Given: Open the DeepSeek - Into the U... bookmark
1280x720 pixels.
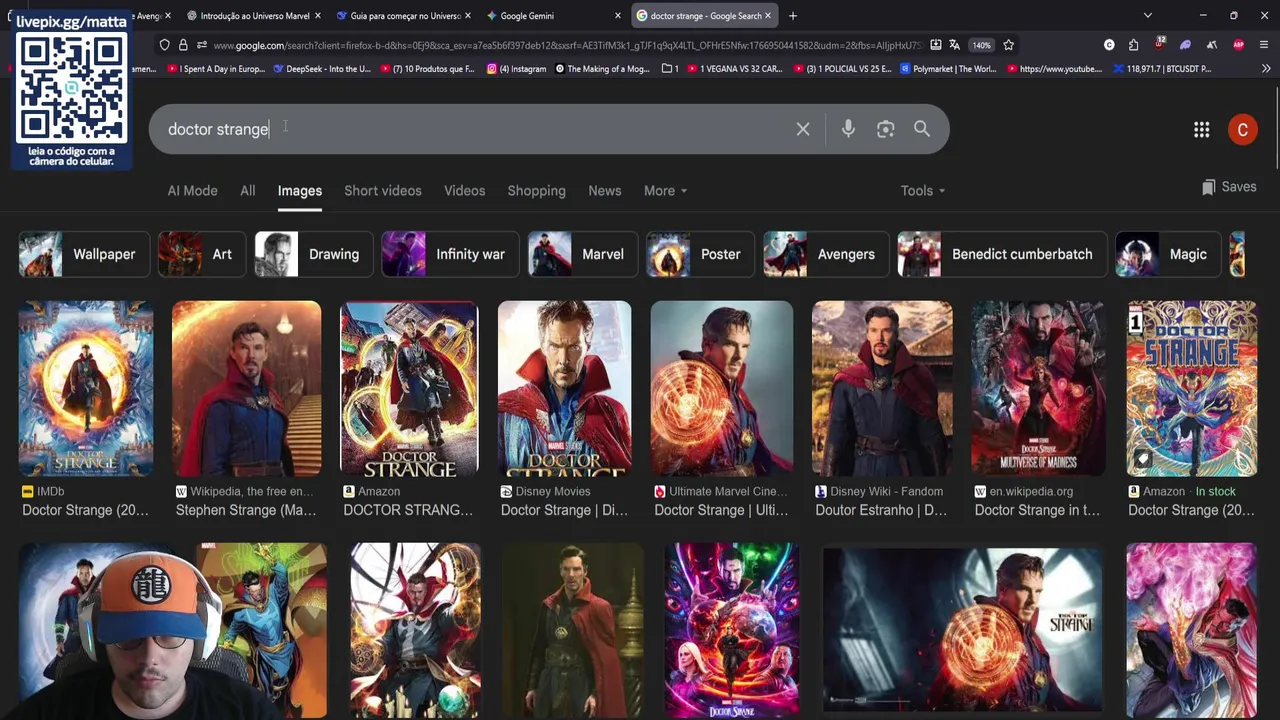Looking at the screenshot, I should (321, 69).
